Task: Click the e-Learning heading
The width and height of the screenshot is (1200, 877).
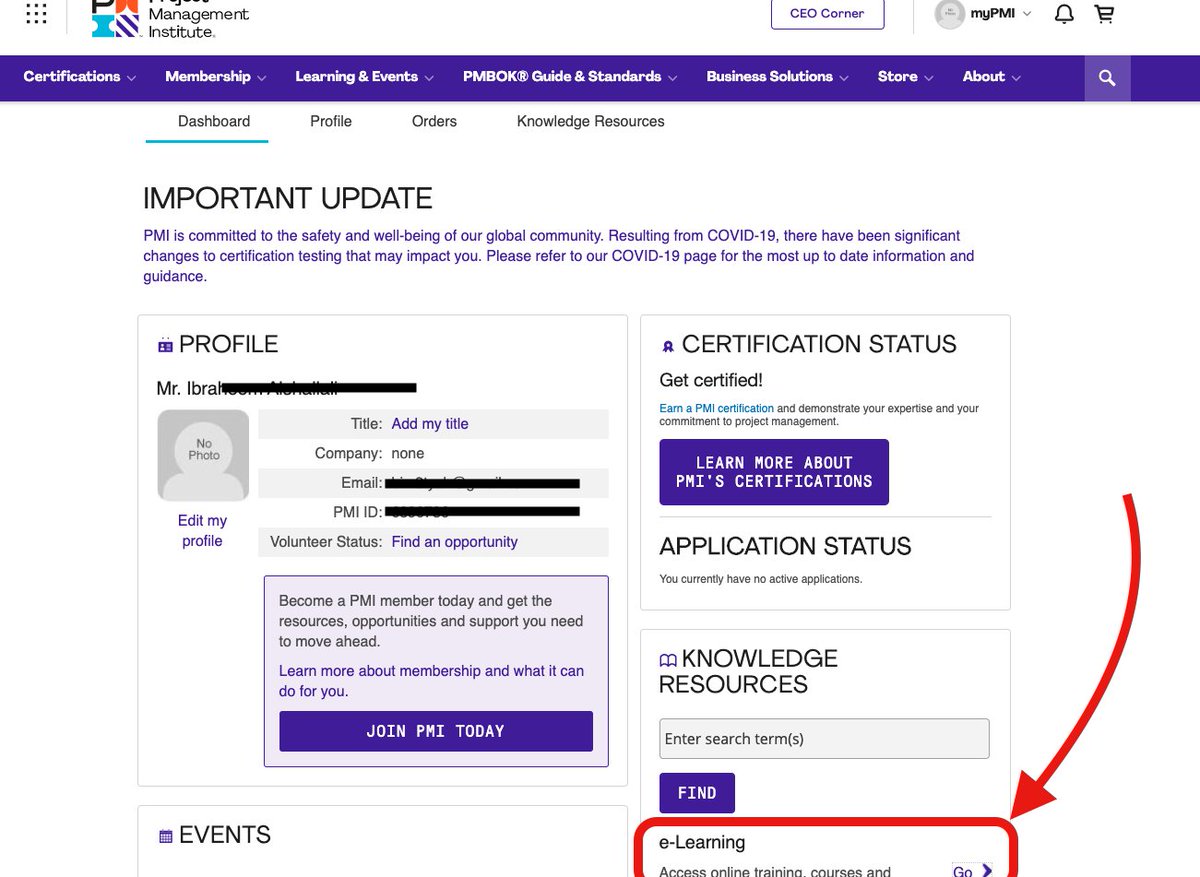Action: [702, 843]
